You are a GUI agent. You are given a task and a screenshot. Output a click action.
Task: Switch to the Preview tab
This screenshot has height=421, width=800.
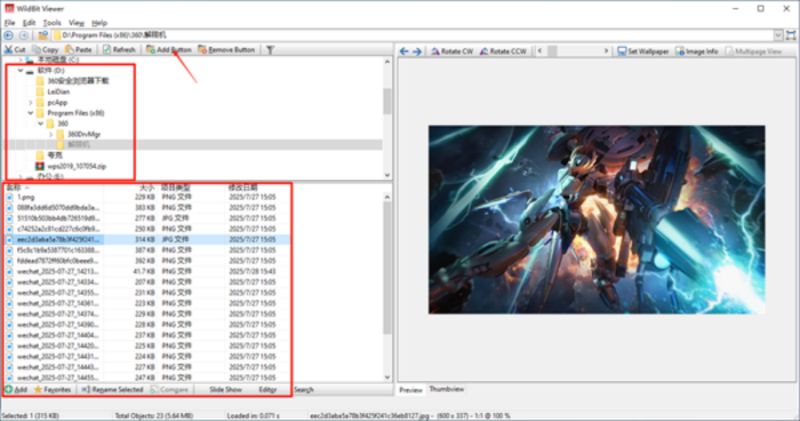coord(411,389)
